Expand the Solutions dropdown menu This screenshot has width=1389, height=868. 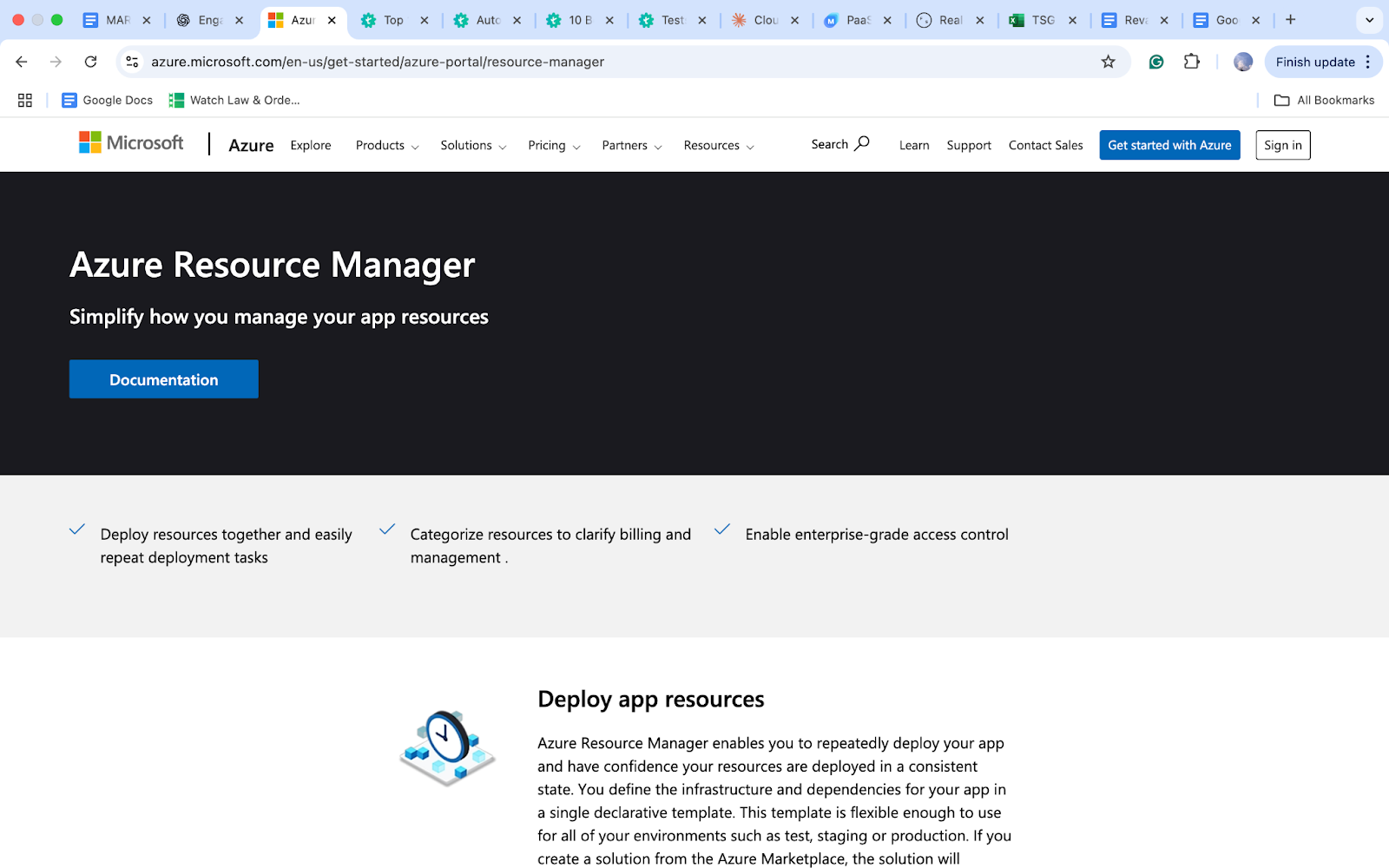point(473,145)
